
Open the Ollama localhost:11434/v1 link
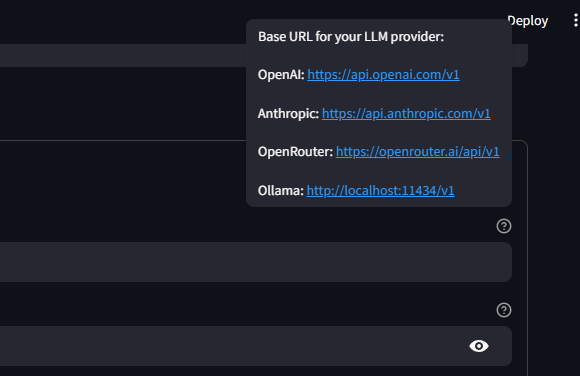[x=381, y=191]
